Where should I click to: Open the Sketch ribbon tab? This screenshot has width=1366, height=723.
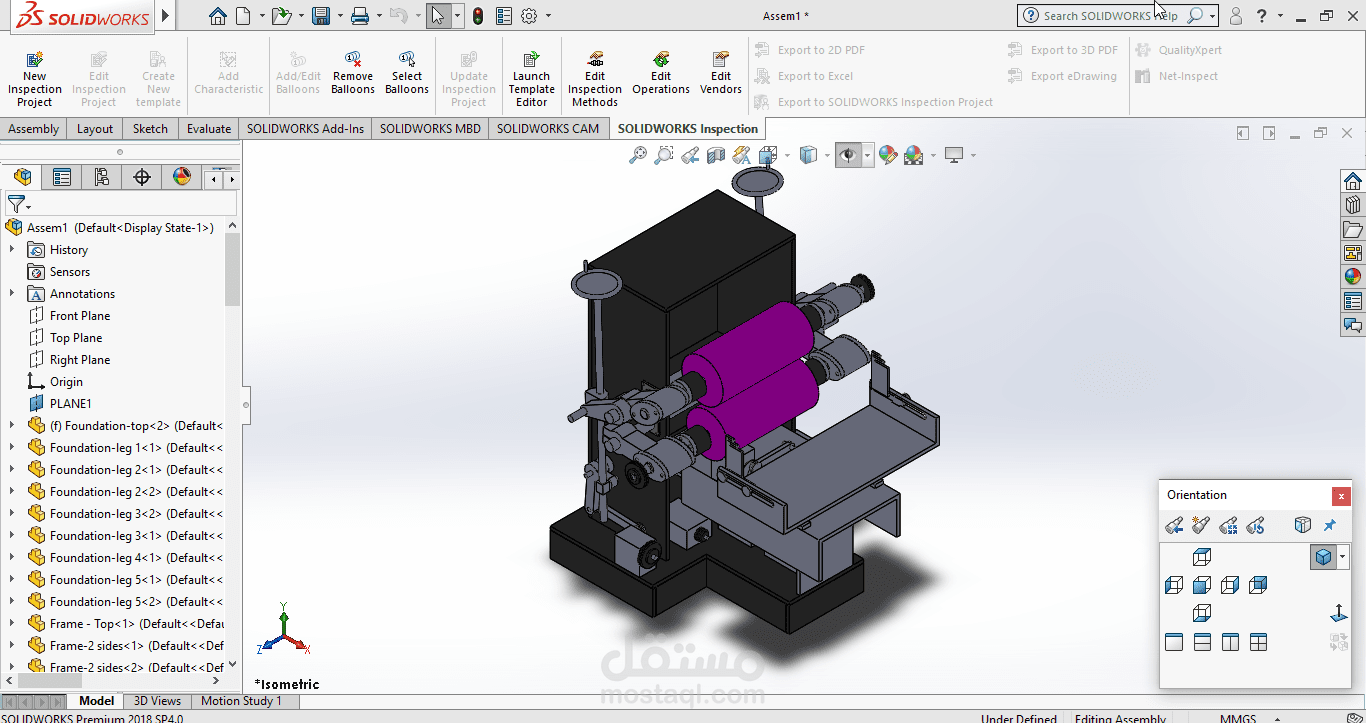(x=150, y=128)
